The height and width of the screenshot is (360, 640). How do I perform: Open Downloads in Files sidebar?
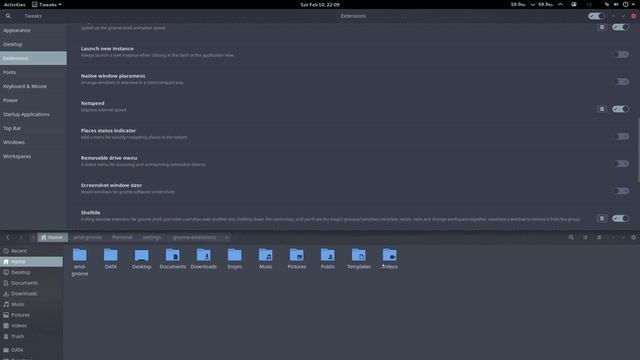[x=31, y=293]
